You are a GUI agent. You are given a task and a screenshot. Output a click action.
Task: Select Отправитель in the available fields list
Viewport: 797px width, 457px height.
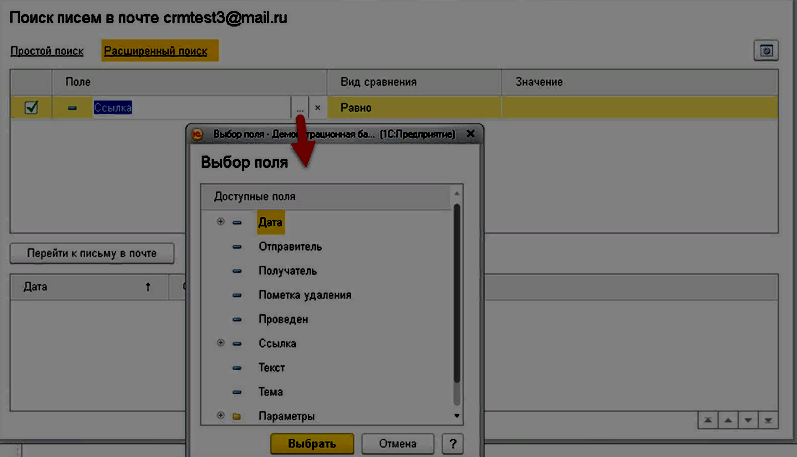pyautogui.click(x=289, y=247)
